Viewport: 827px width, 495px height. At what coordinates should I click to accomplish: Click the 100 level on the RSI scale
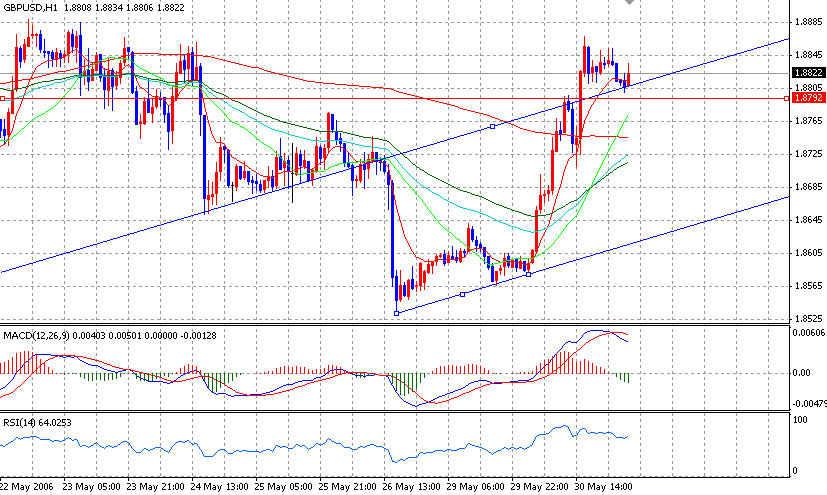800,420
